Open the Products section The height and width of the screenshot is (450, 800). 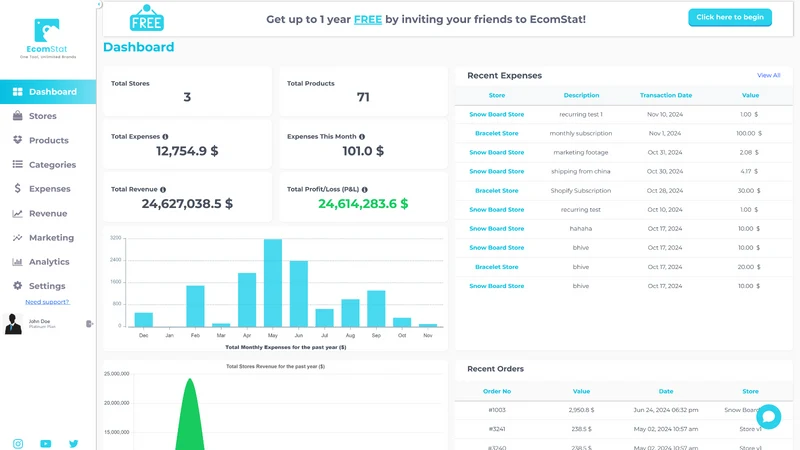tap(48, 140)
